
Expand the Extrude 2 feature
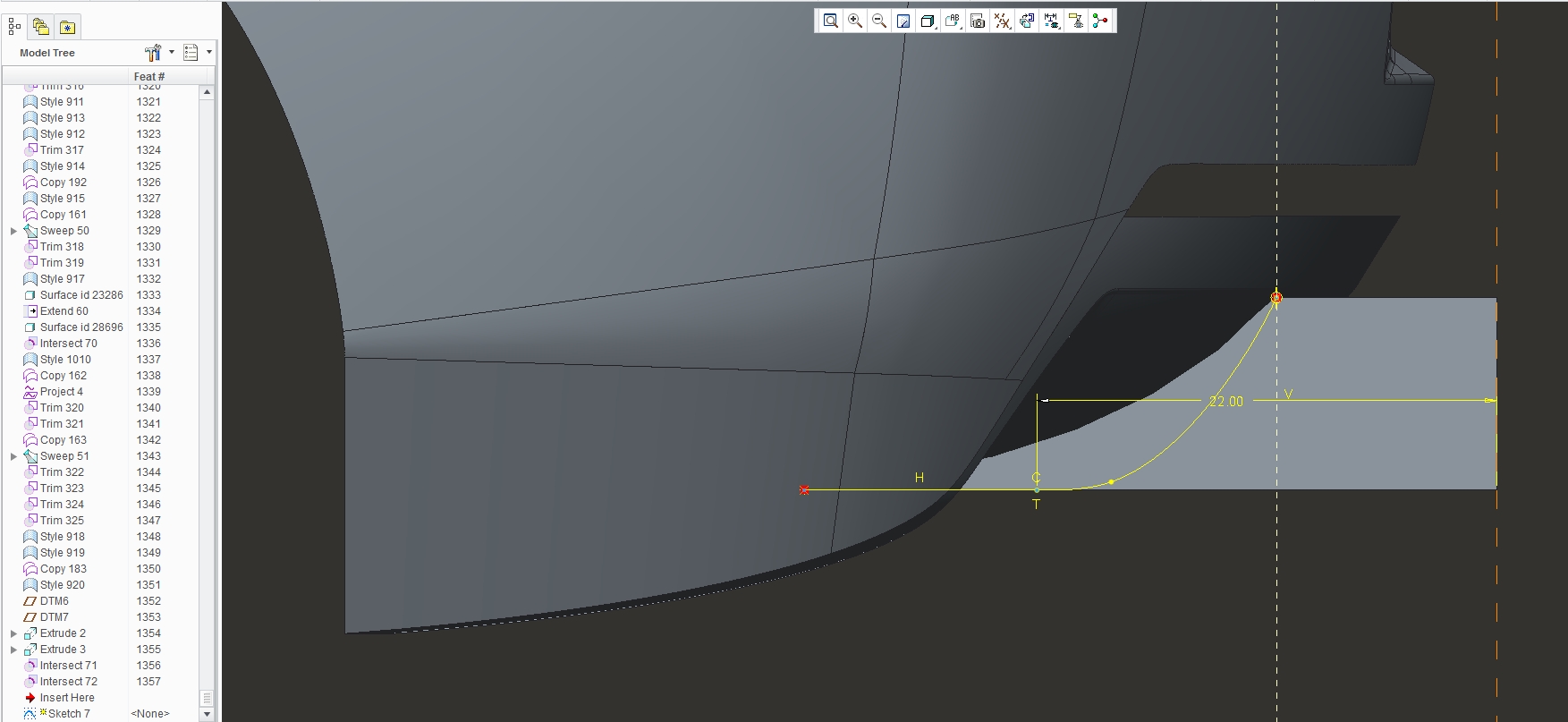pyautogui.click(x=13, y=633)
